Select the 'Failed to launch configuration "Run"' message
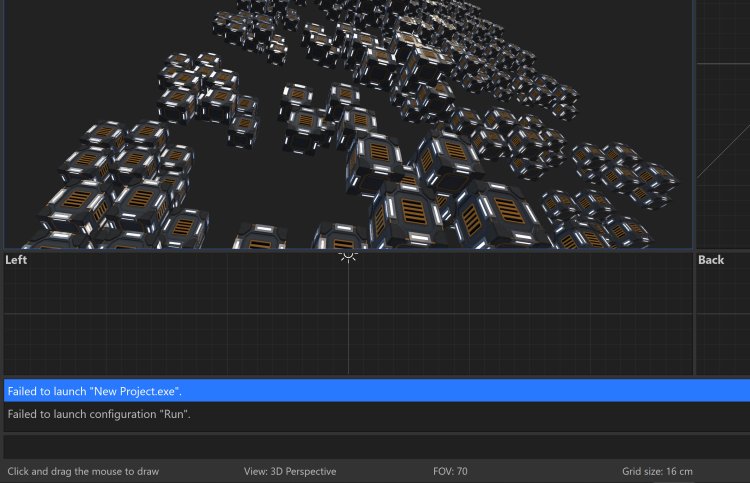 [99, 414]
